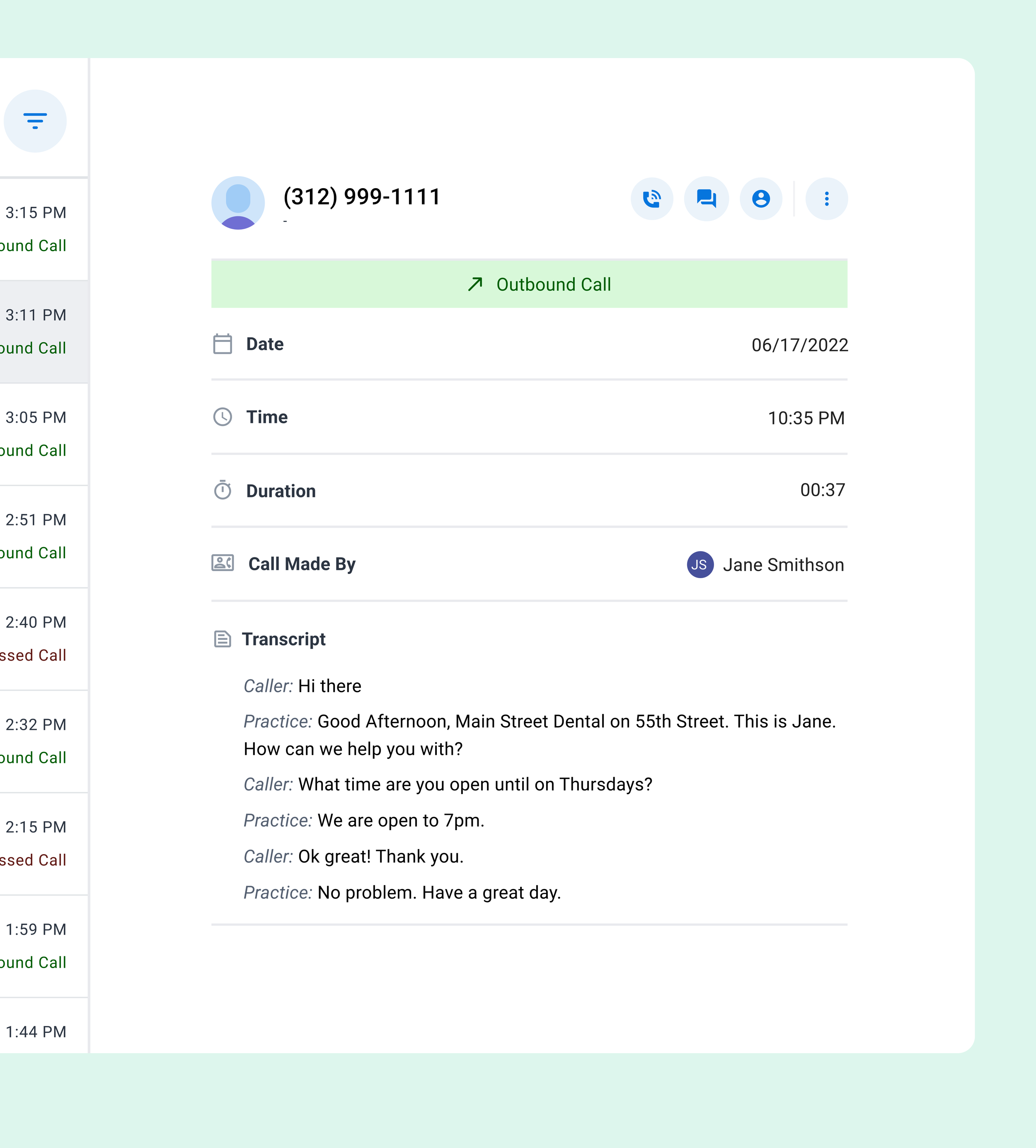The height and width of the screenshot is (1148, 1036).
Task: Click the stopwatch icon beside Duration
Action: pyautogui.click(x=223, y=490)
